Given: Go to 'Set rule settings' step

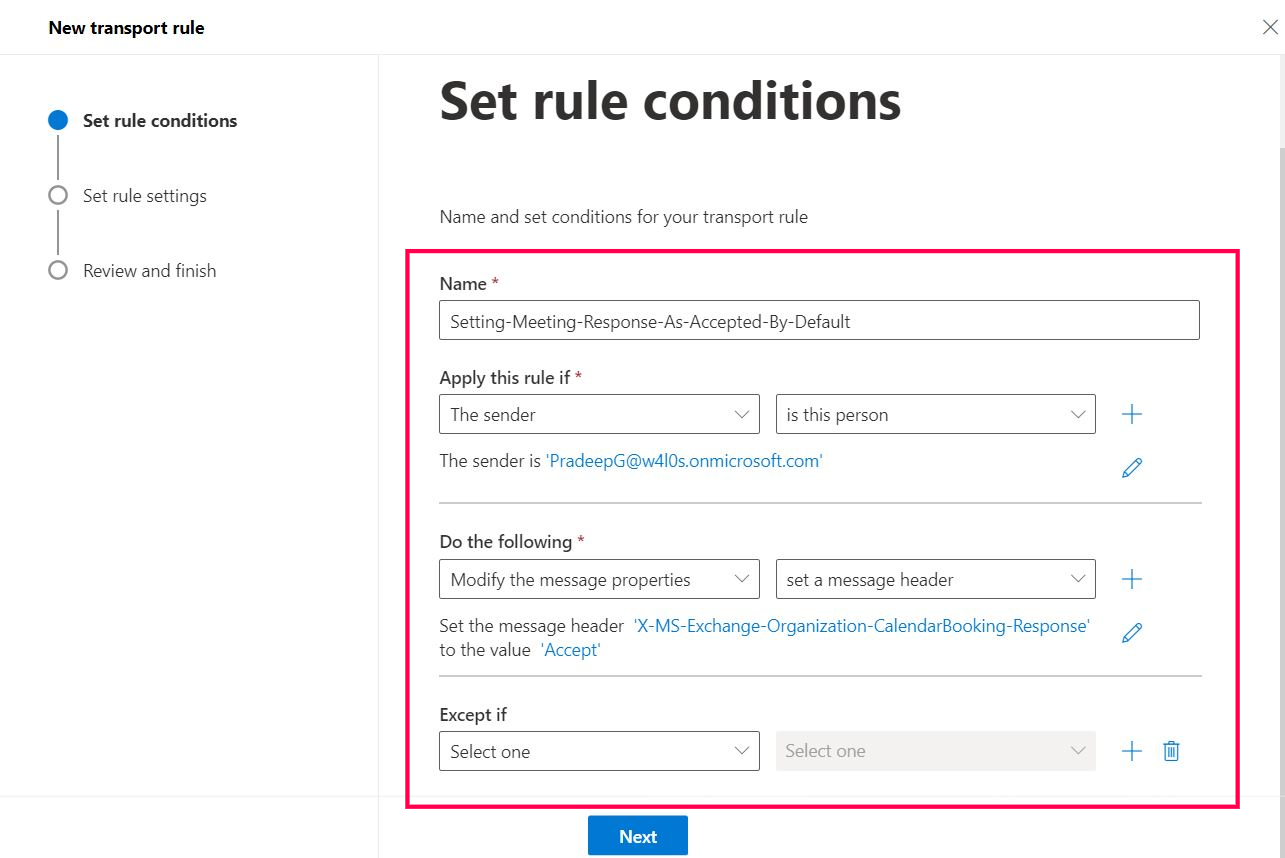Looking at the screenshot, I should 144,196.
